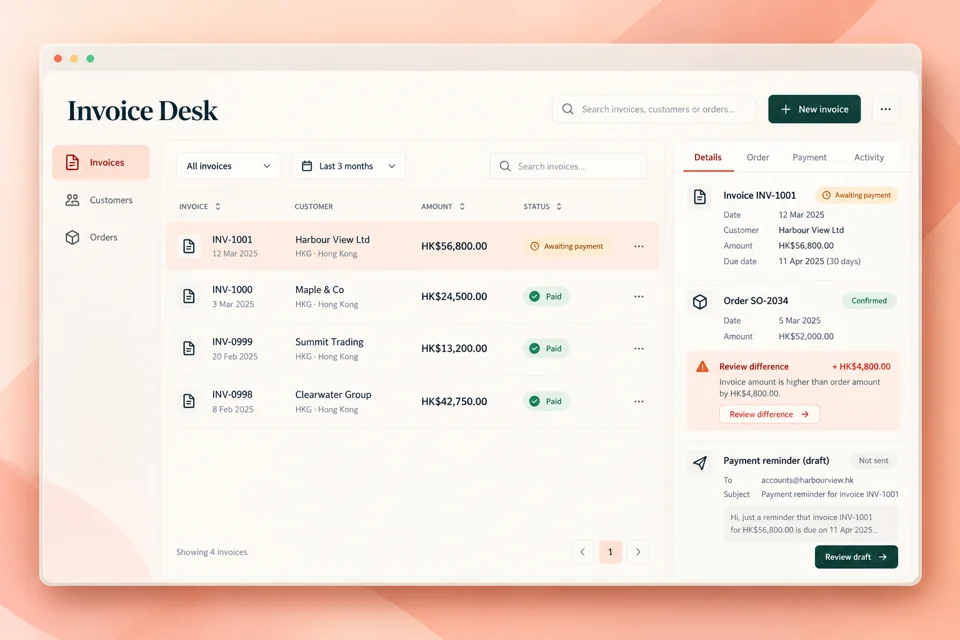Go to next page of invoices
The width and height of the screenshot is (960, 640).
[x=638, y=552]
